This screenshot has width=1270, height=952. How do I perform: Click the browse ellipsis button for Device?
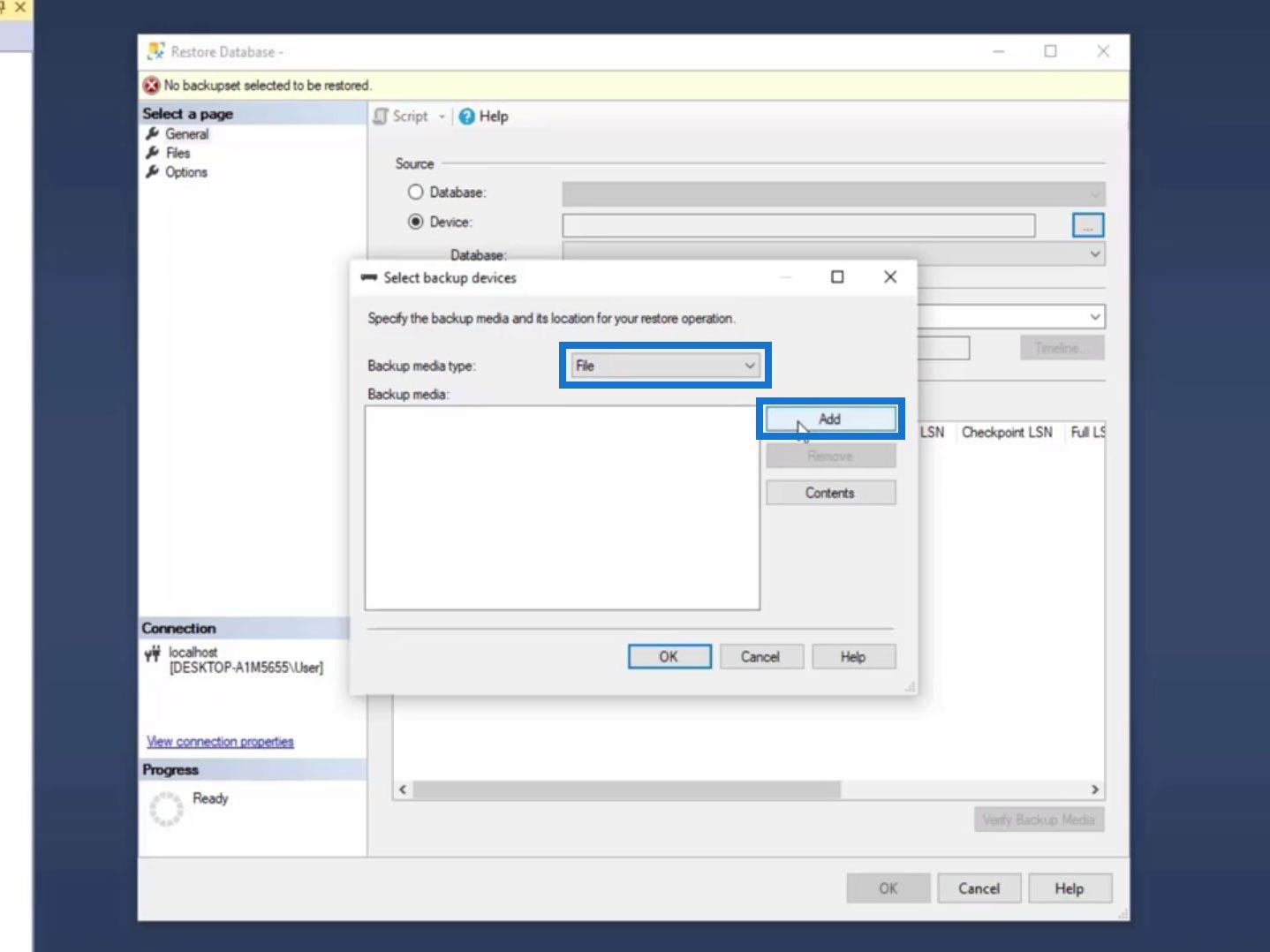[x=1088, y=225]
